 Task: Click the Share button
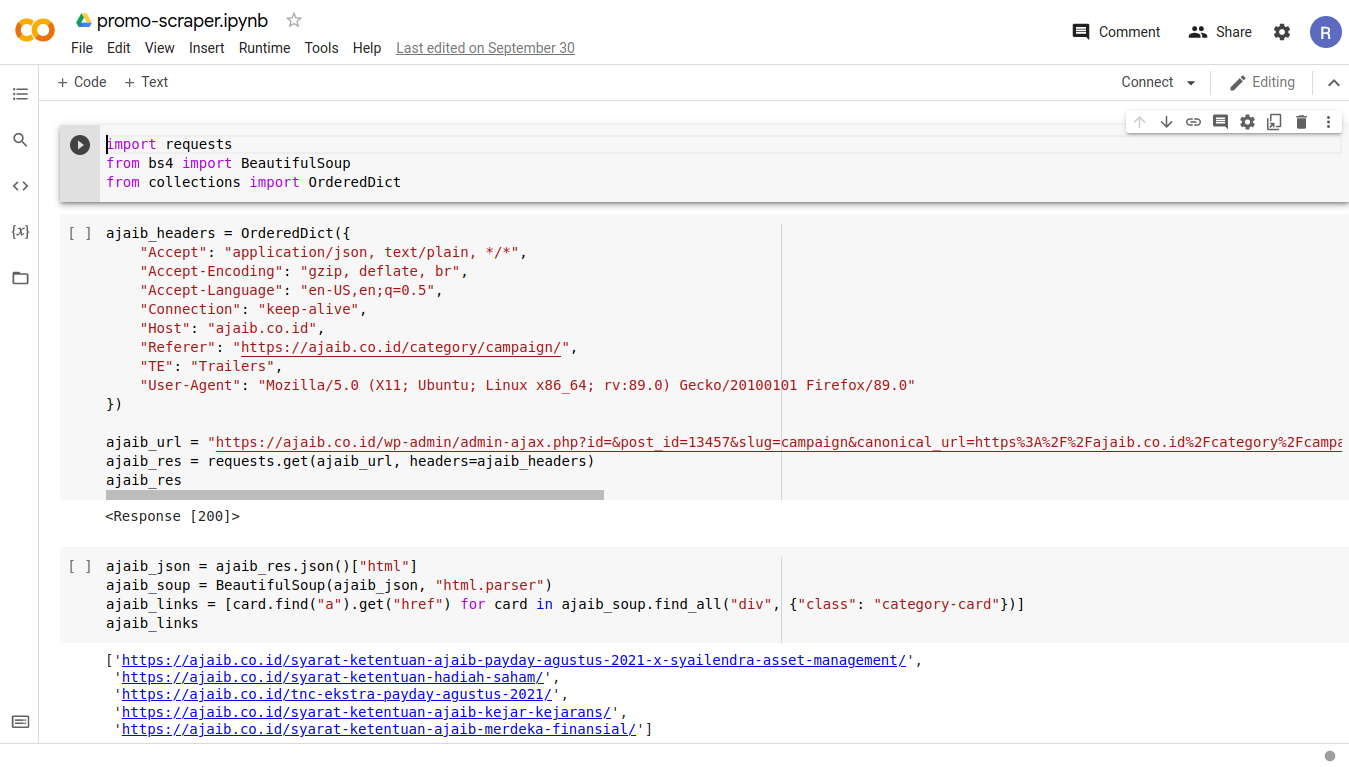(x=1220, y=32)
